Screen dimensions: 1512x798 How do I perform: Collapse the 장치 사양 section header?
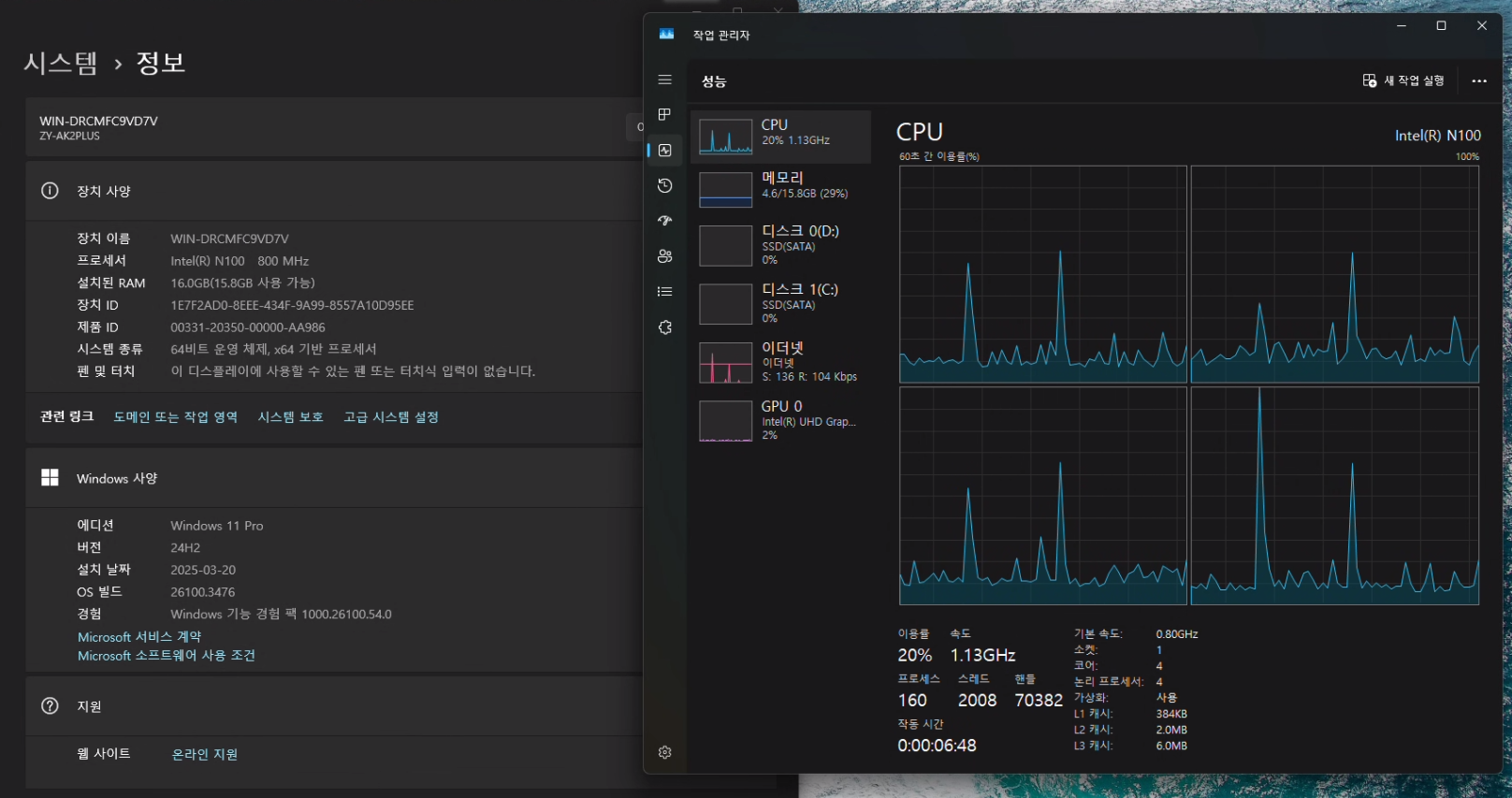click(x=335, y=191)
